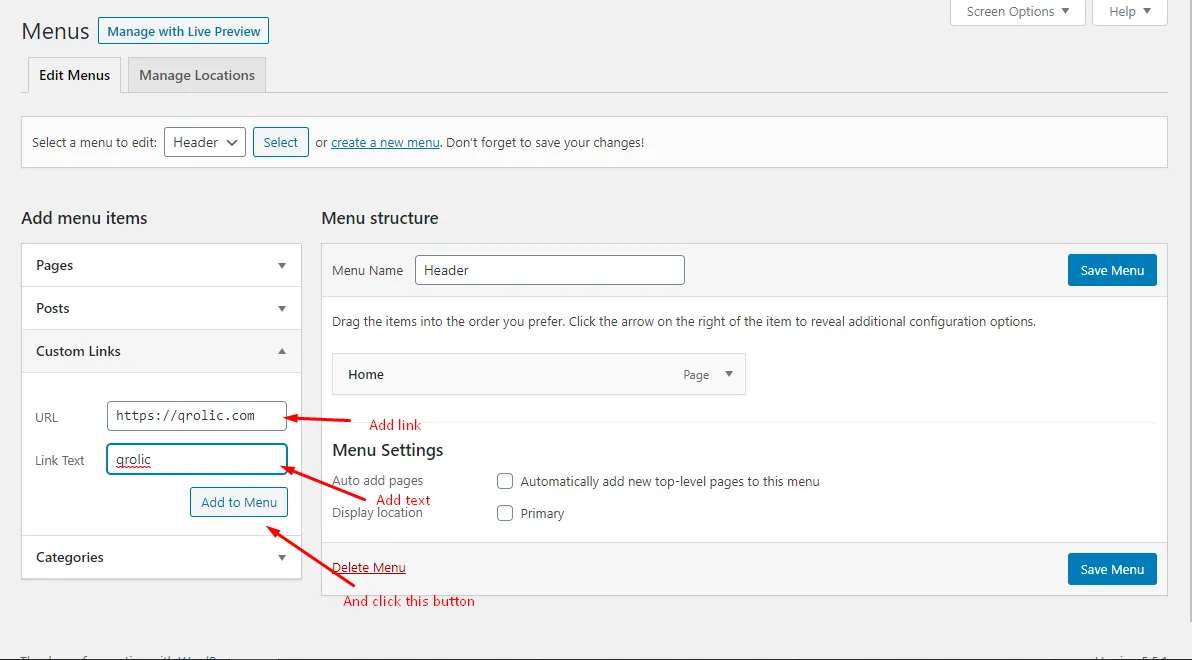Enable automatically add new top-level pages

505,481
